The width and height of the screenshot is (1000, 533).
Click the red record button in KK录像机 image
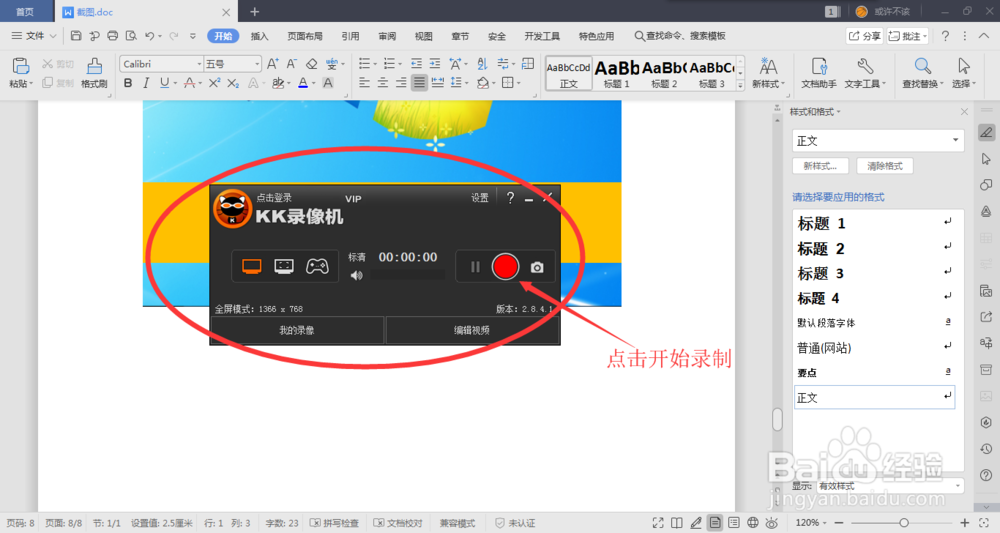point(505,266)
